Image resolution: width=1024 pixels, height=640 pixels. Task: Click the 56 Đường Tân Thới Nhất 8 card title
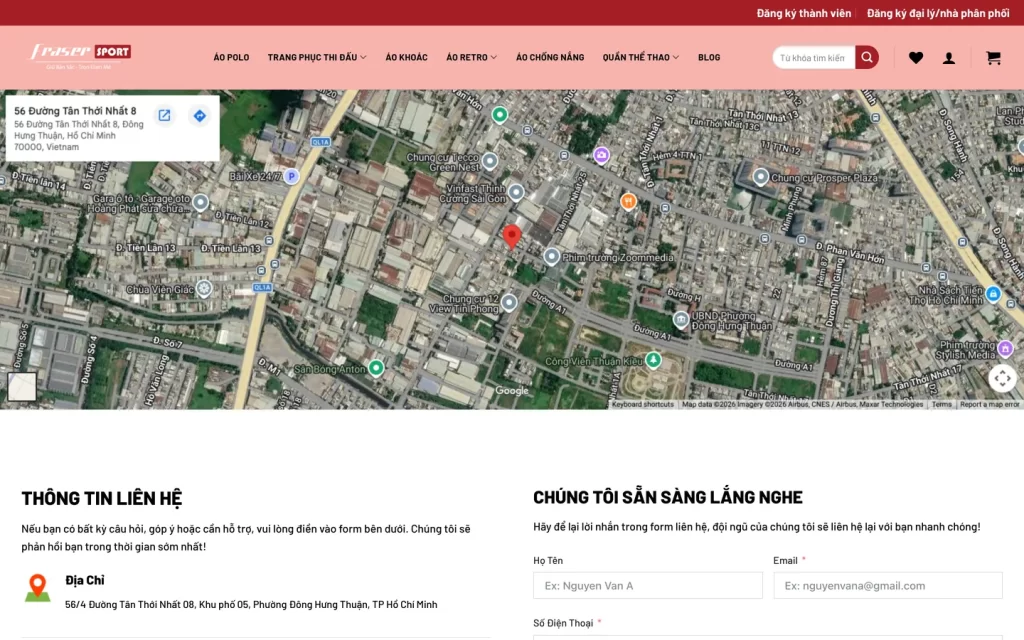(75, 111)
